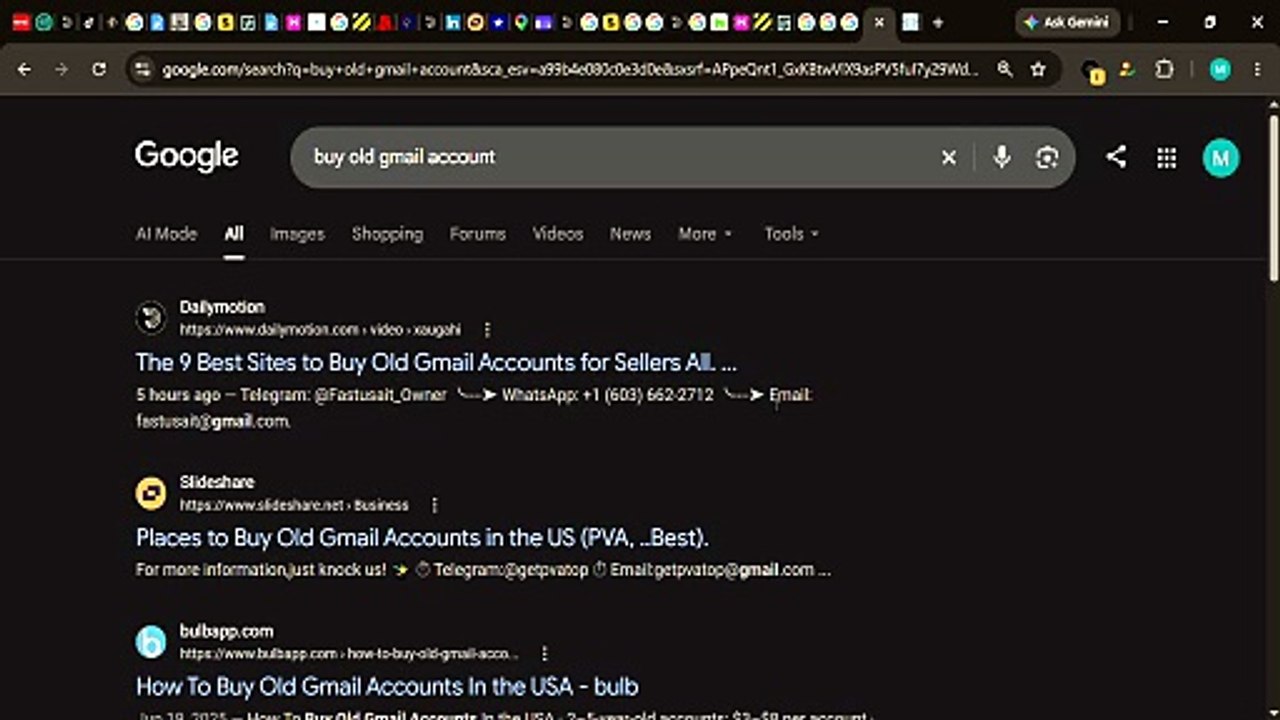Open the News results tab
This screenshot has height=720, width=1280.
point(630,233)
